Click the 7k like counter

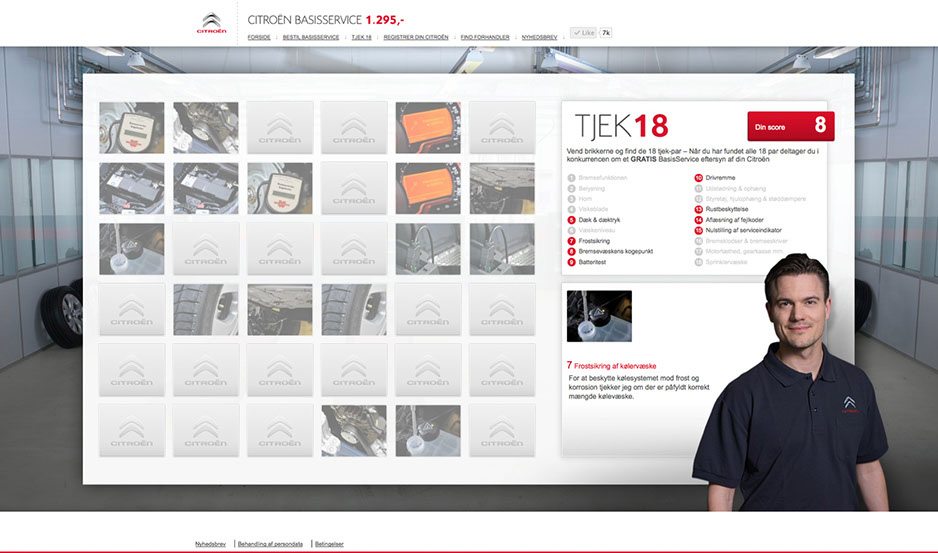tap(605, 33)
